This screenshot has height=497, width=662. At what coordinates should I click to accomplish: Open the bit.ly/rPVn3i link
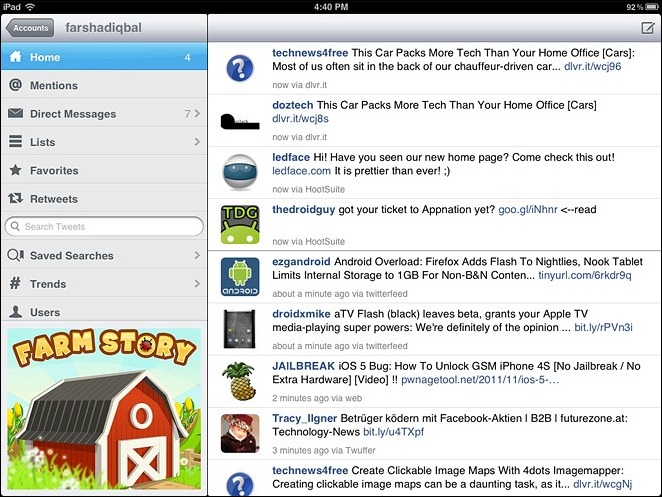coord(603,328)
